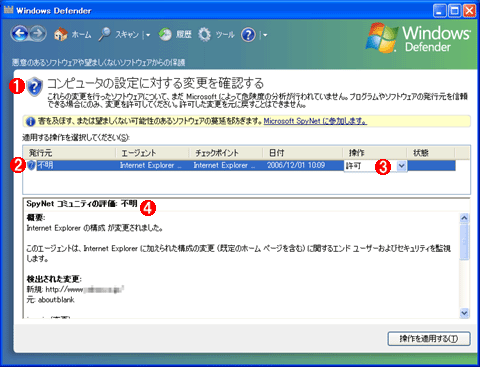480x367 pixels.
Task: Click the details pane scroll down arrow
Action: tap(464, 313)
